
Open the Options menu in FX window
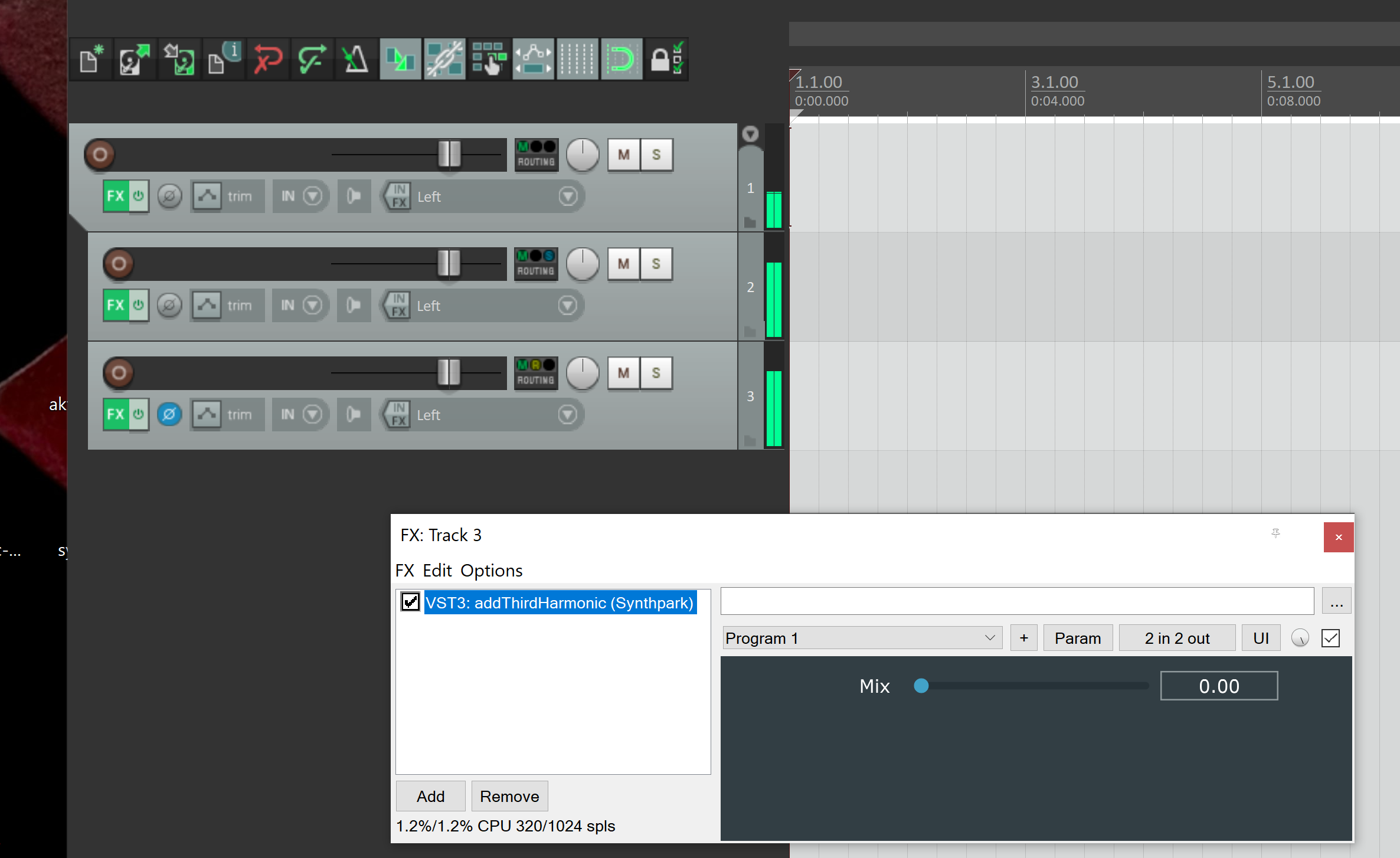point(491,571)
